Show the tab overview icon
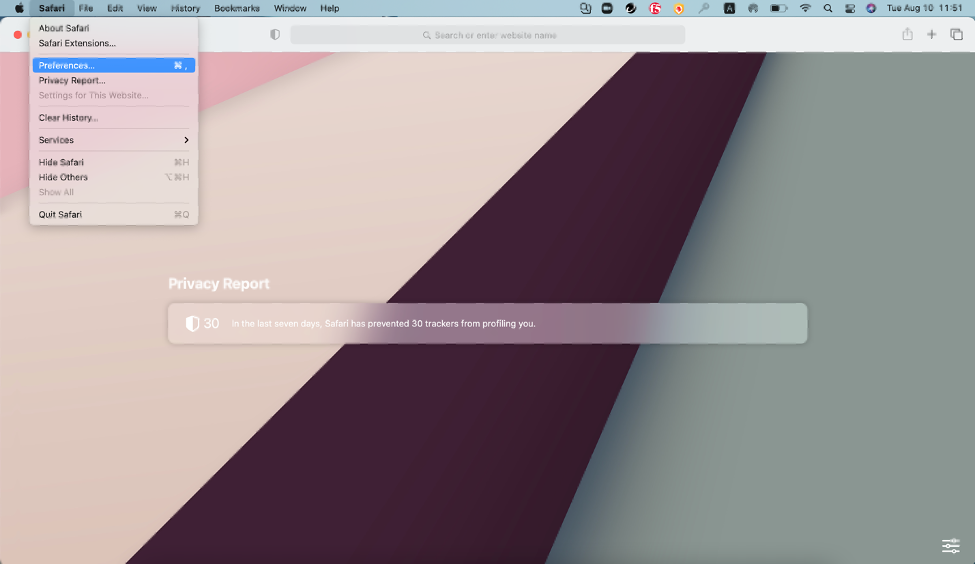The image size is (977, 564). click(x=956, y=35)
